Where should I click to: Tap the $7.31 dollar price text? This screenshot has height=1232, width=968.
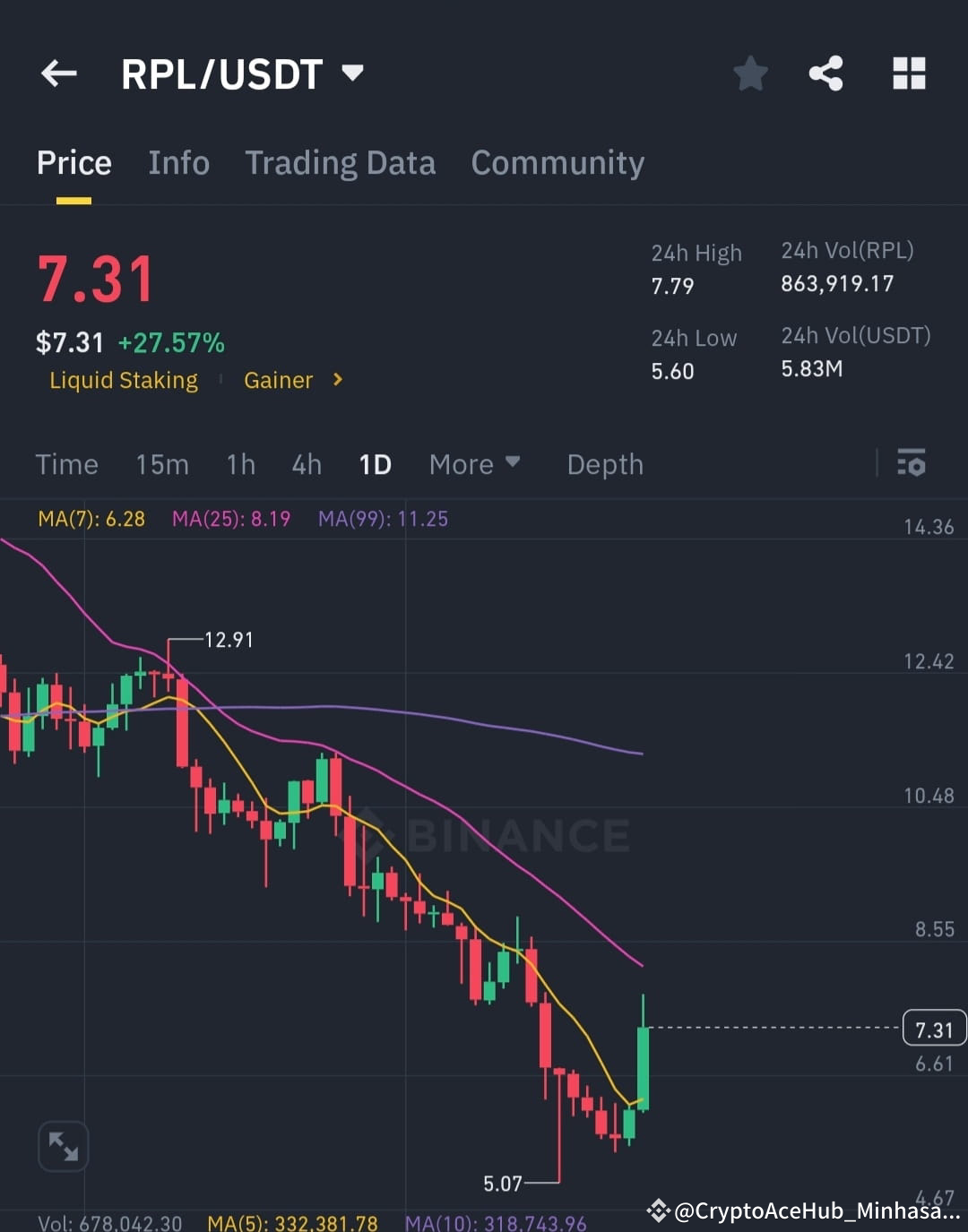point(70,342)
